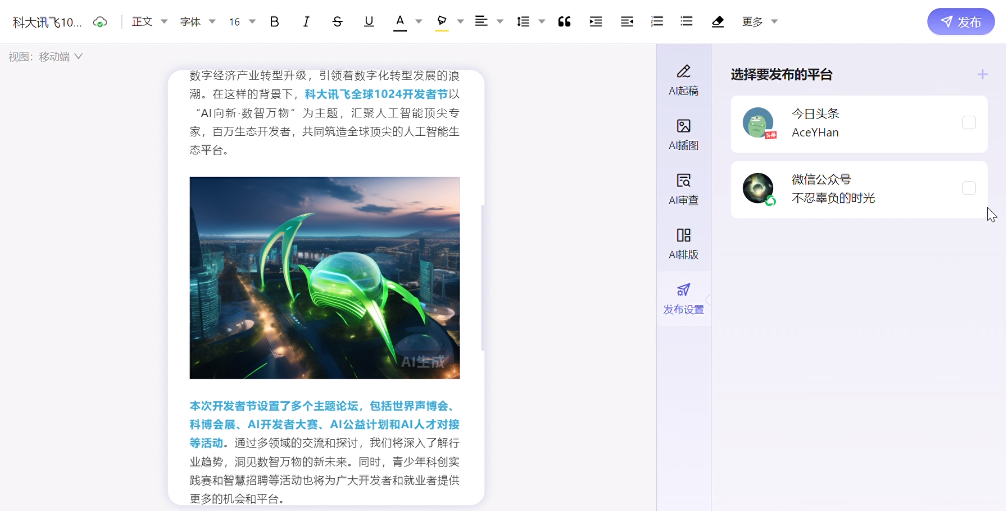Expand the highlight color dropdown arrow
The image size is (1006, 511).
(460, 22)
